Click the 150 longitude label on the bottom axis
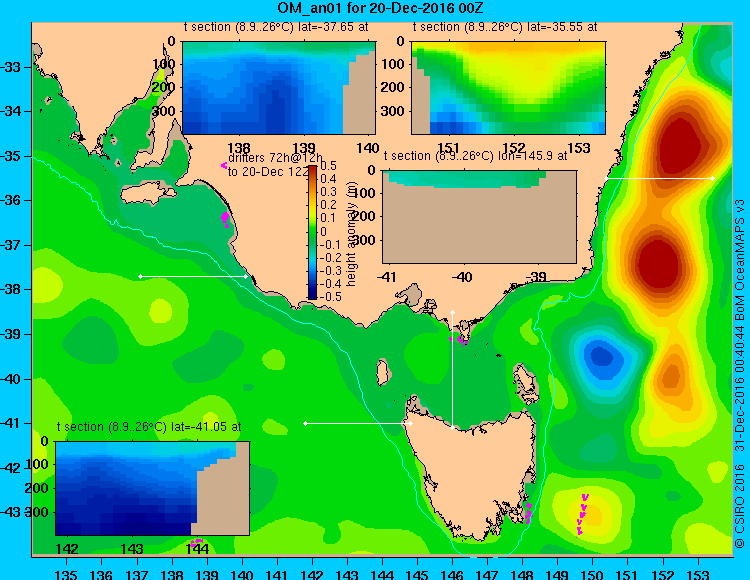The height and width of the screenshot is (580, 750). coord(593,575)
